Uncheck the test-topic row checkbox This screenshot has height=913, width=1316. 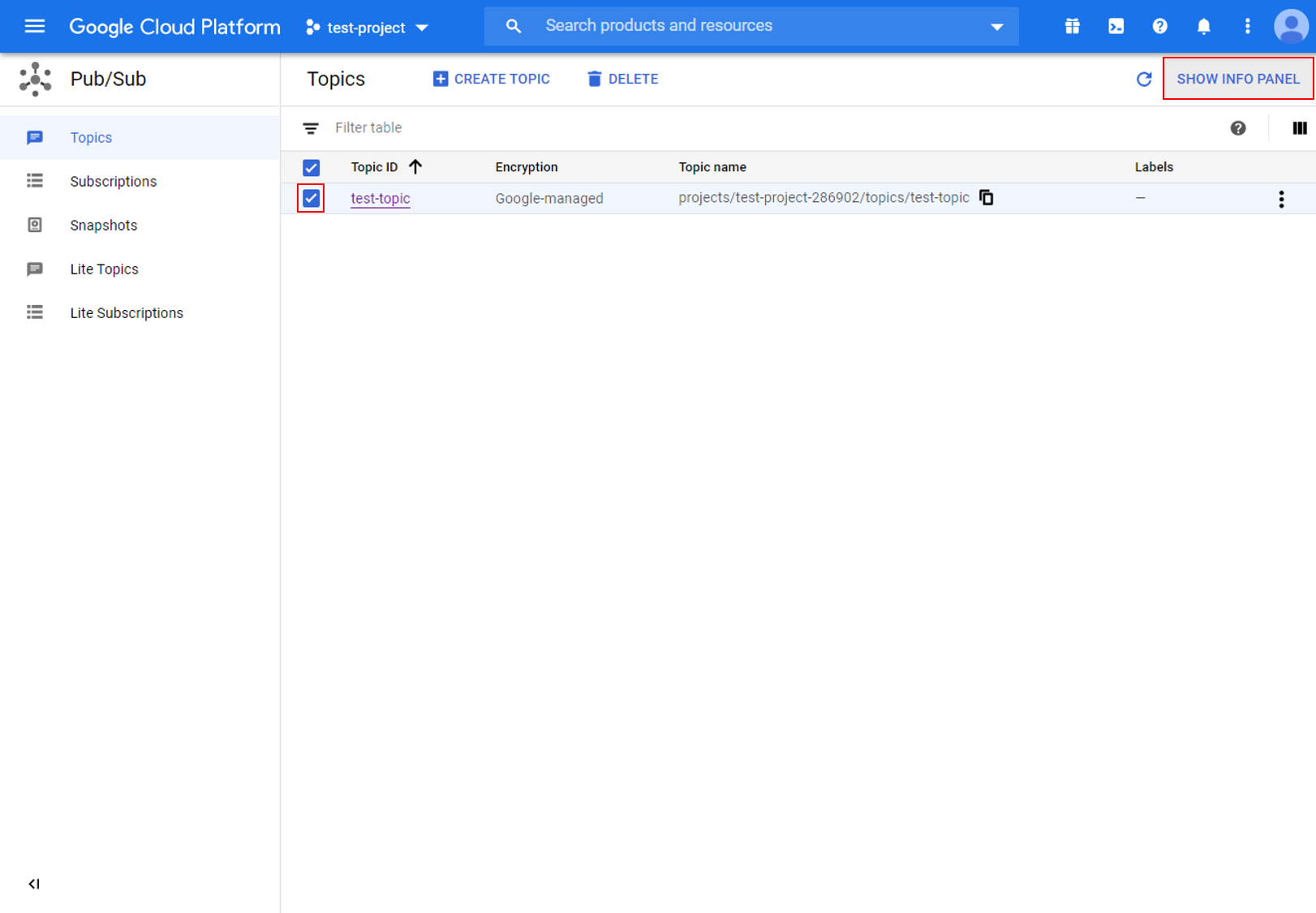point(312,198)
